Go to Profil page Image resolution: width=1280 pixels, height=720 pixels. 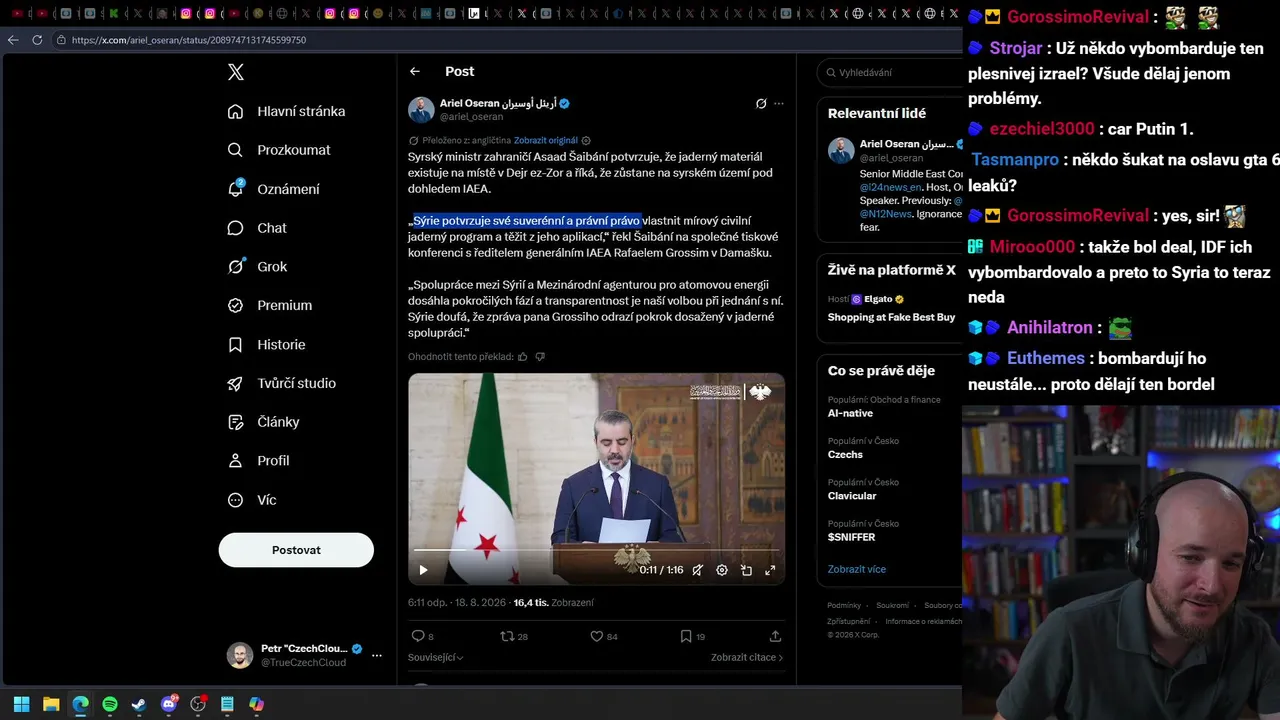259,461
